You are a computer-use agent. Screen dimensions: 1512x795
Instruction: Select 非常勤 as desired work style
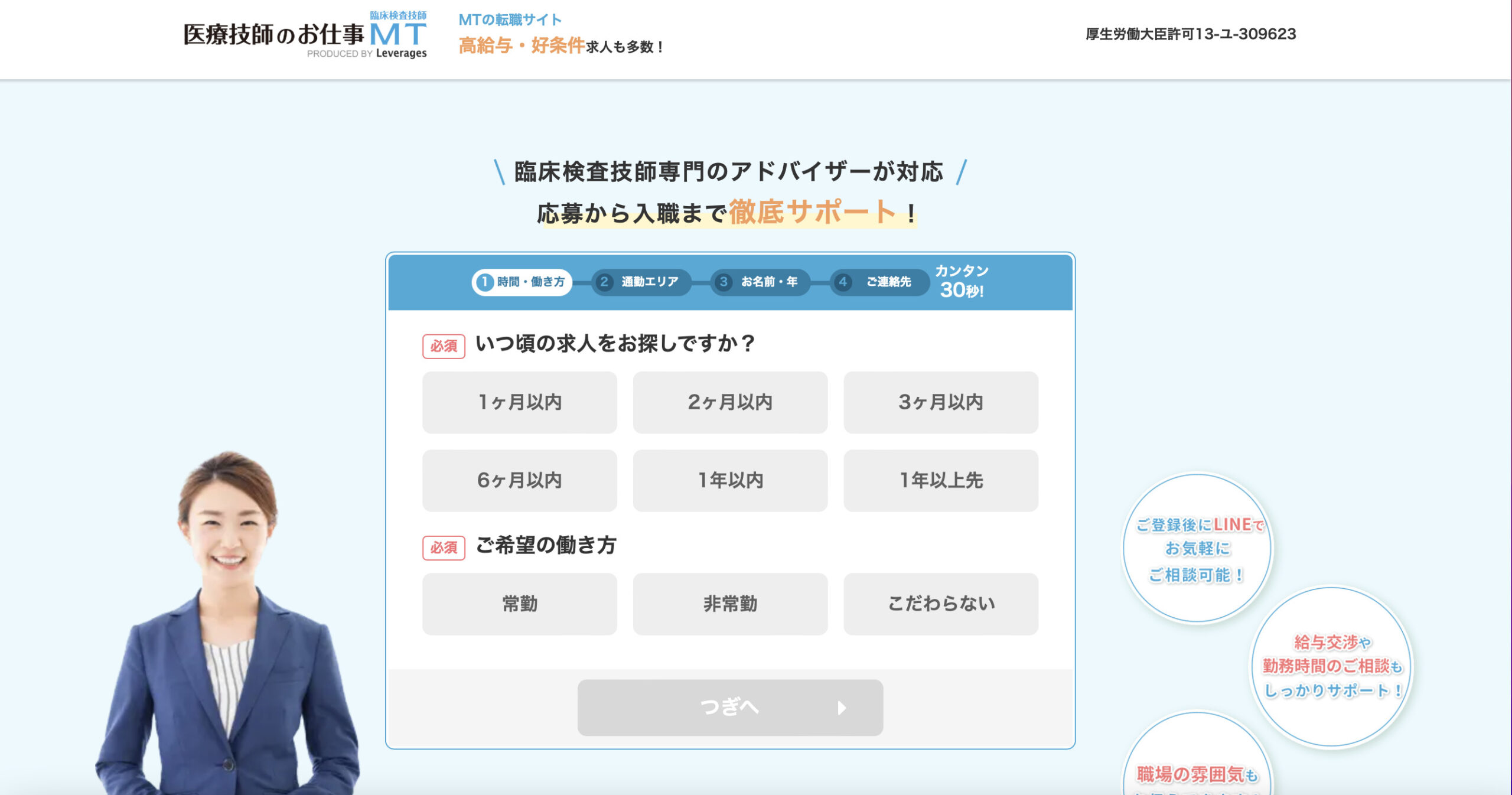[x=730, y=604]
